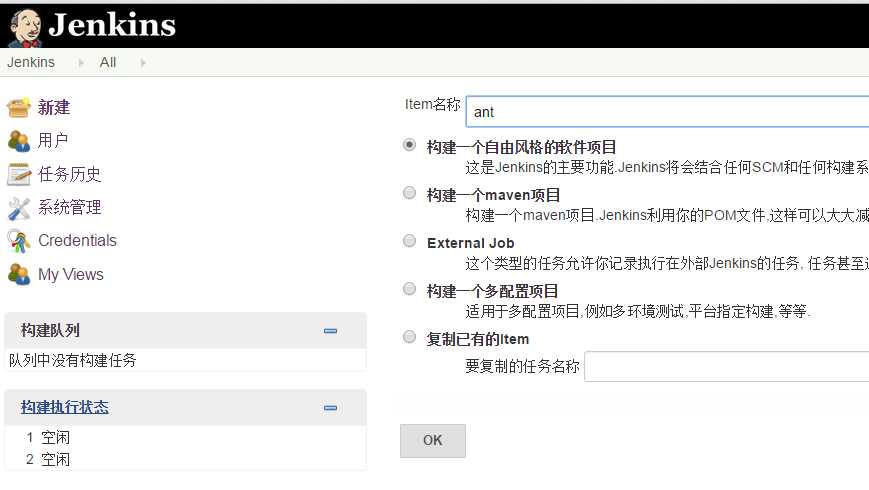
Task: Open the 构建执行状态 header link
Action: 65,407
